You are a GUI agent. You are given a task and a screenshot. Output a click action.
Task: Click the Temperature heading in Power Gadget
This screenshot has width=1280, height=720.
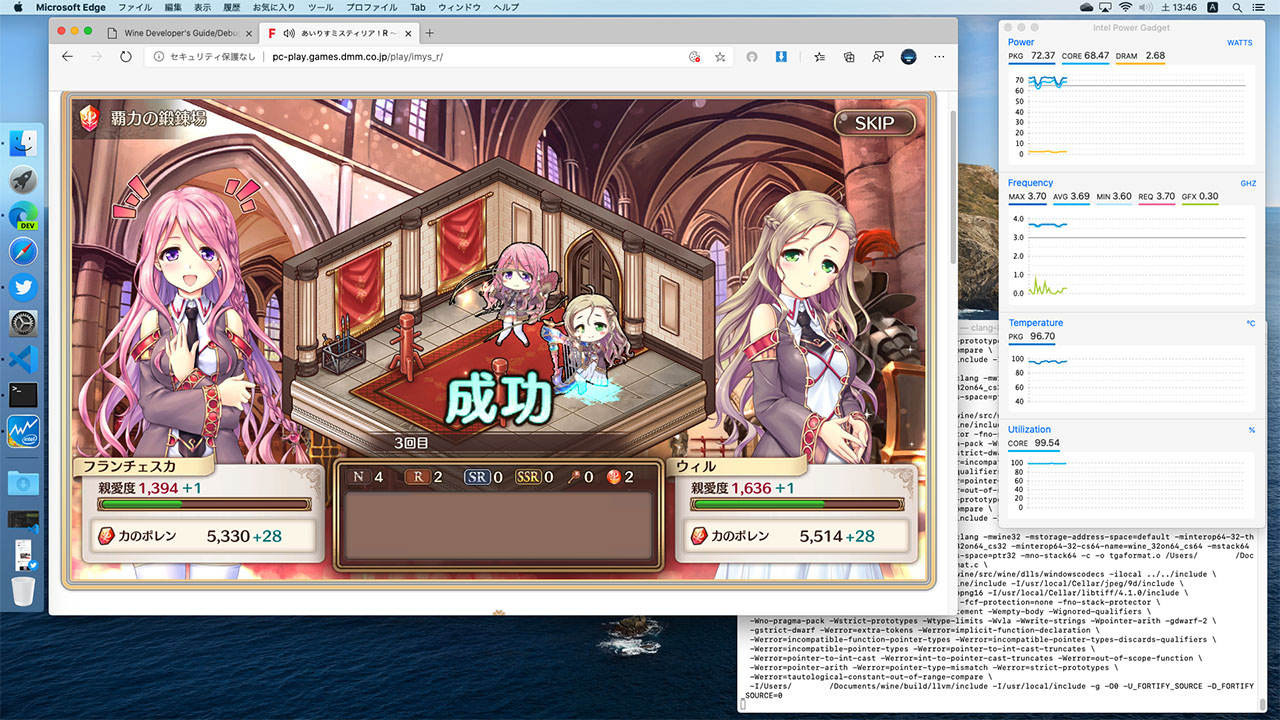point(1035,323)
